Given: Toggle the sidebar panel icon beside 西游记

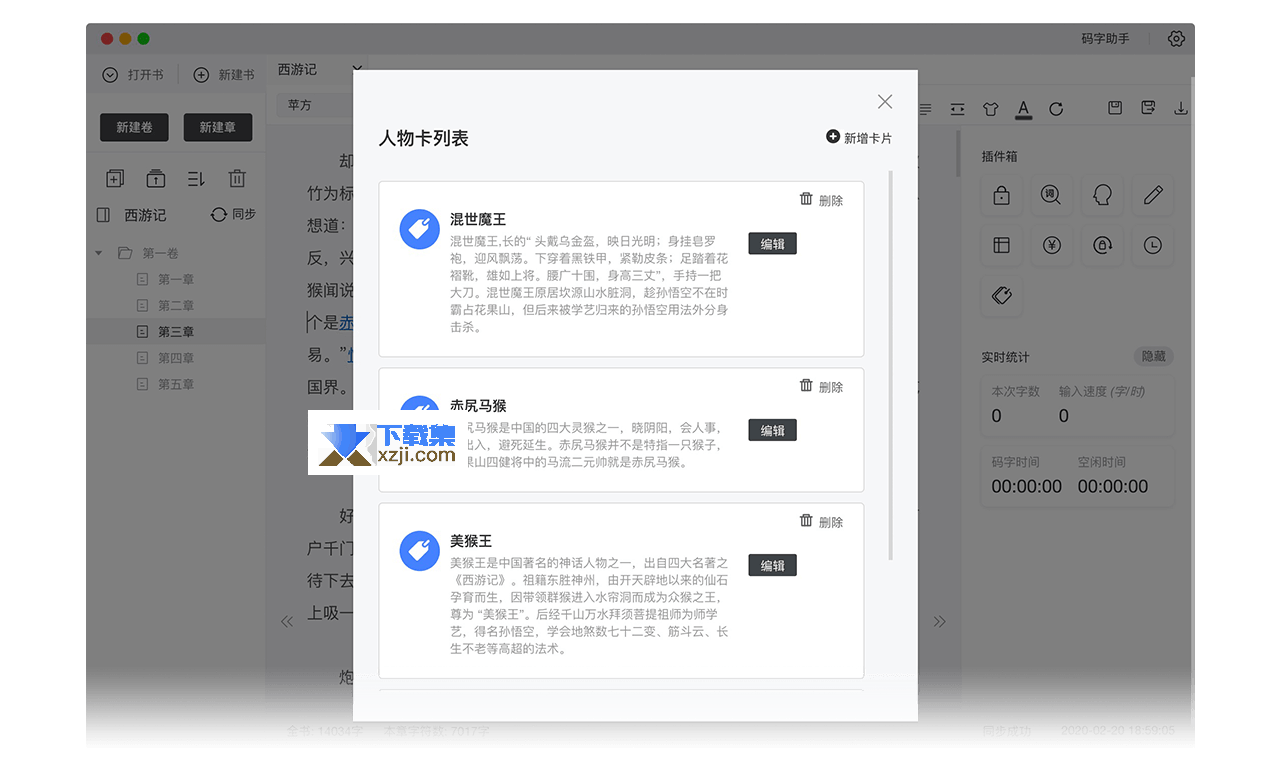Looking at the screenshot, I should (x=103, y=215).
